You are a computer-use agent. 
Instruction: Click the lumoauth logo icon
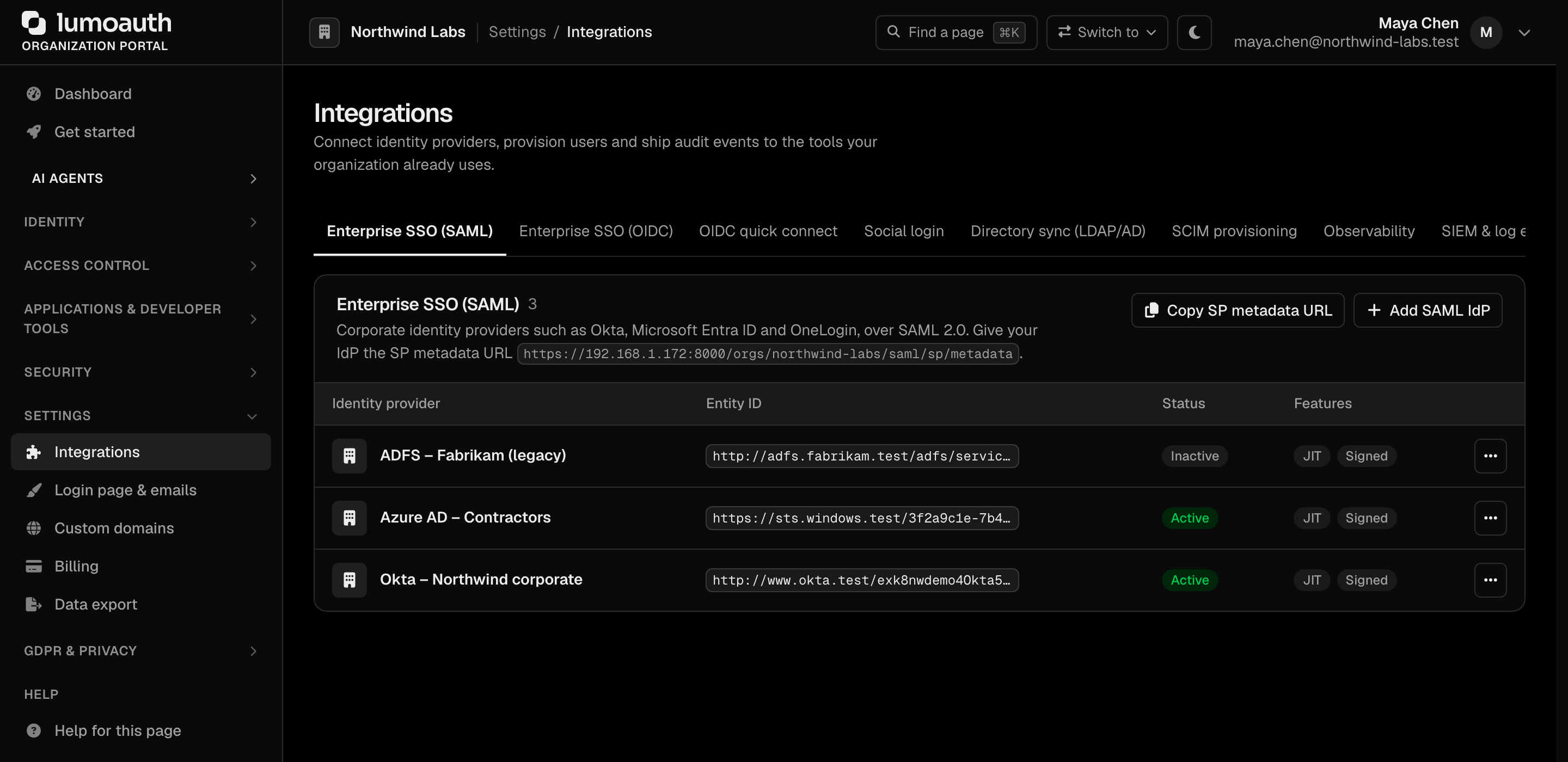[x=34, y=22]
